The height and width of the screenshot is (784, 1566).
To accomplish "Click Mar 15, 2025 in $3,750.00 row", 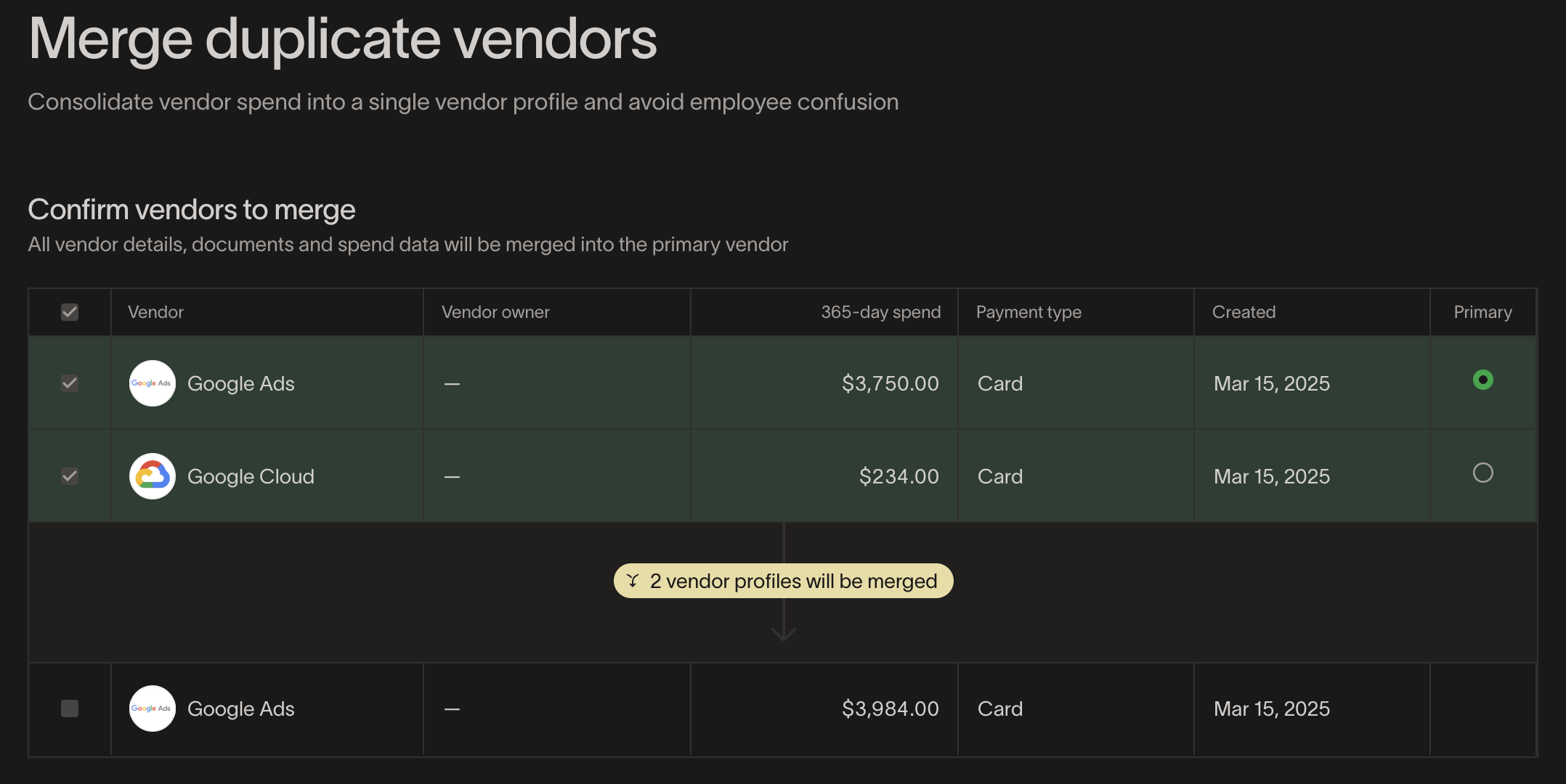I will (1272, 383).
